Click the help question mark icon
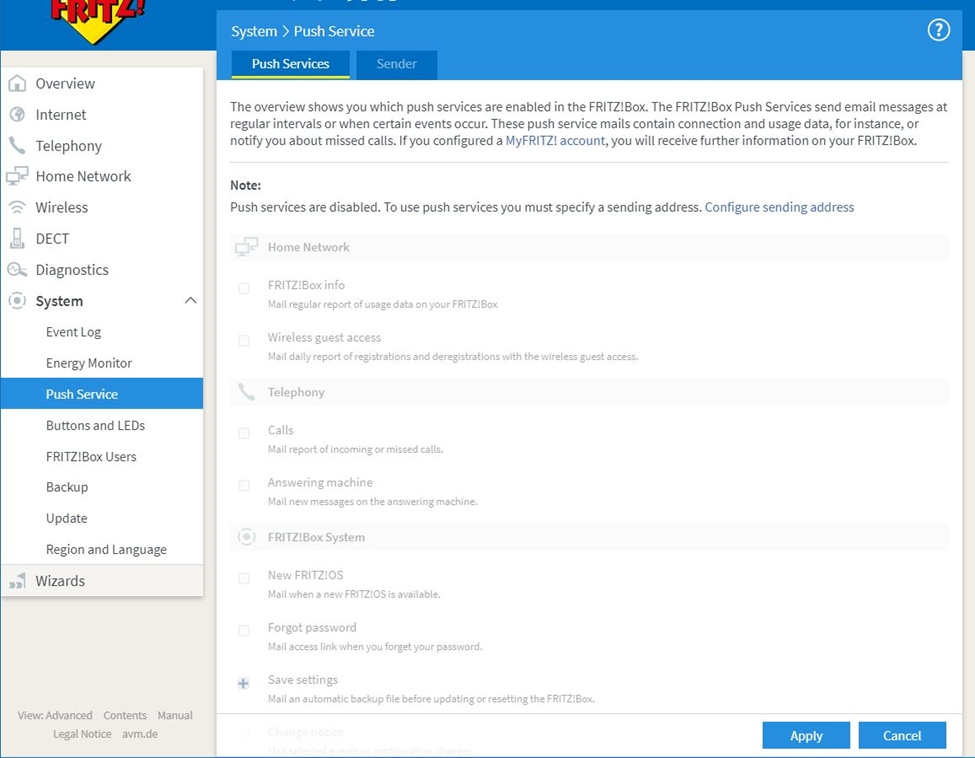The height and width of the screenshot is (758, 975). point(938,30)
